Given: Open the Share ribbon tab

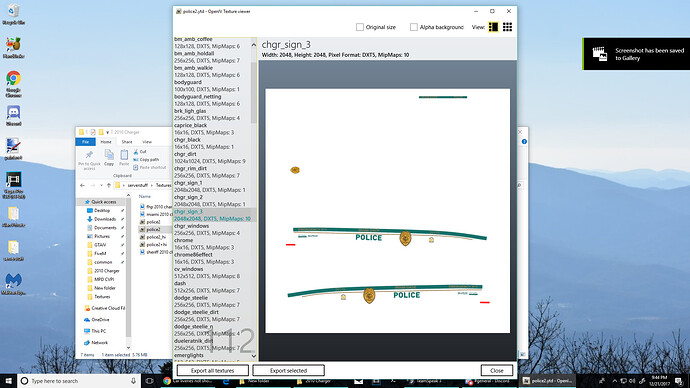Looking at the screenshot, I should click(x=127, y=142).
